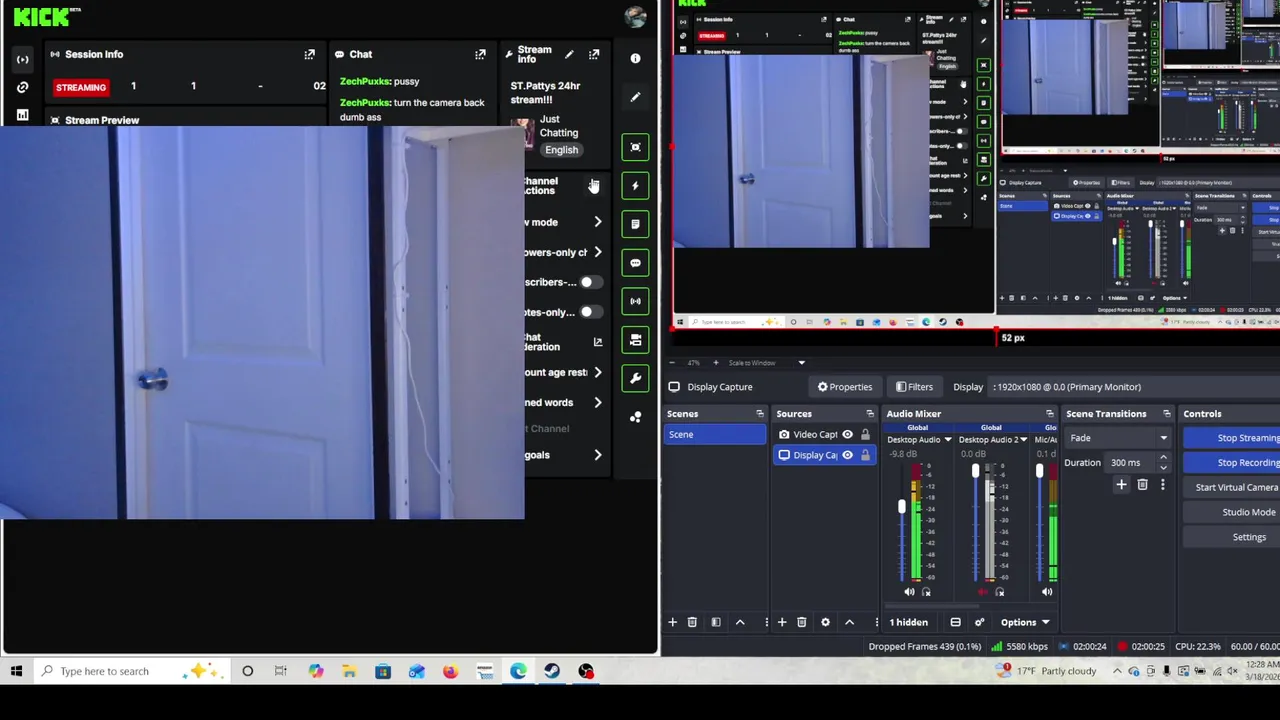Select the Video Capture source row
The image size is (1280, 720).
click(x=824, y=435)
